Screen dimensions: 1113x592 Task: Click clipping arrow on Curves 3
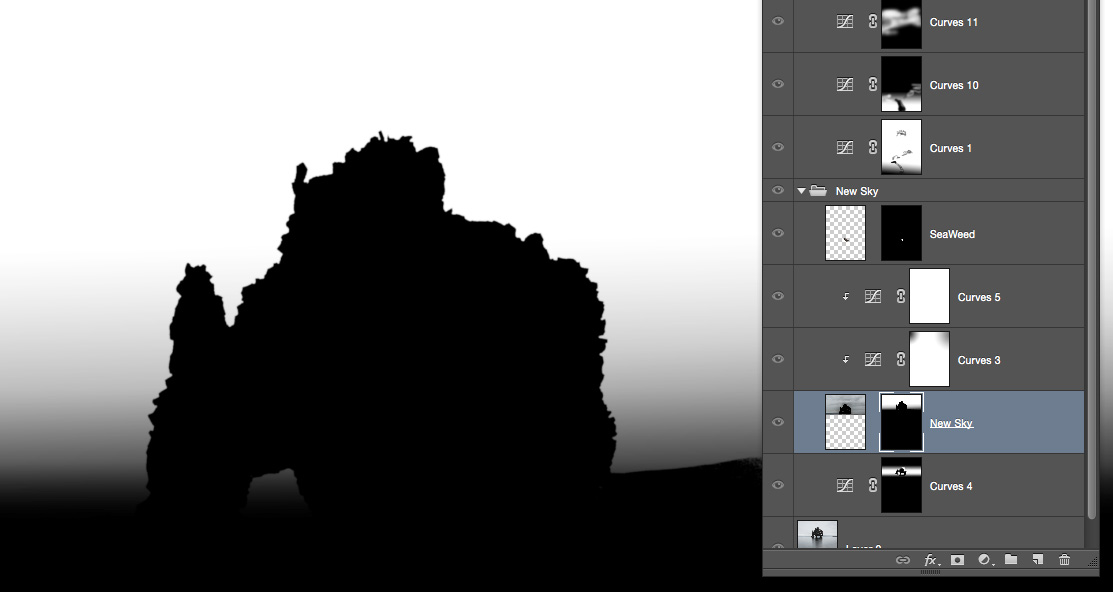846,360
